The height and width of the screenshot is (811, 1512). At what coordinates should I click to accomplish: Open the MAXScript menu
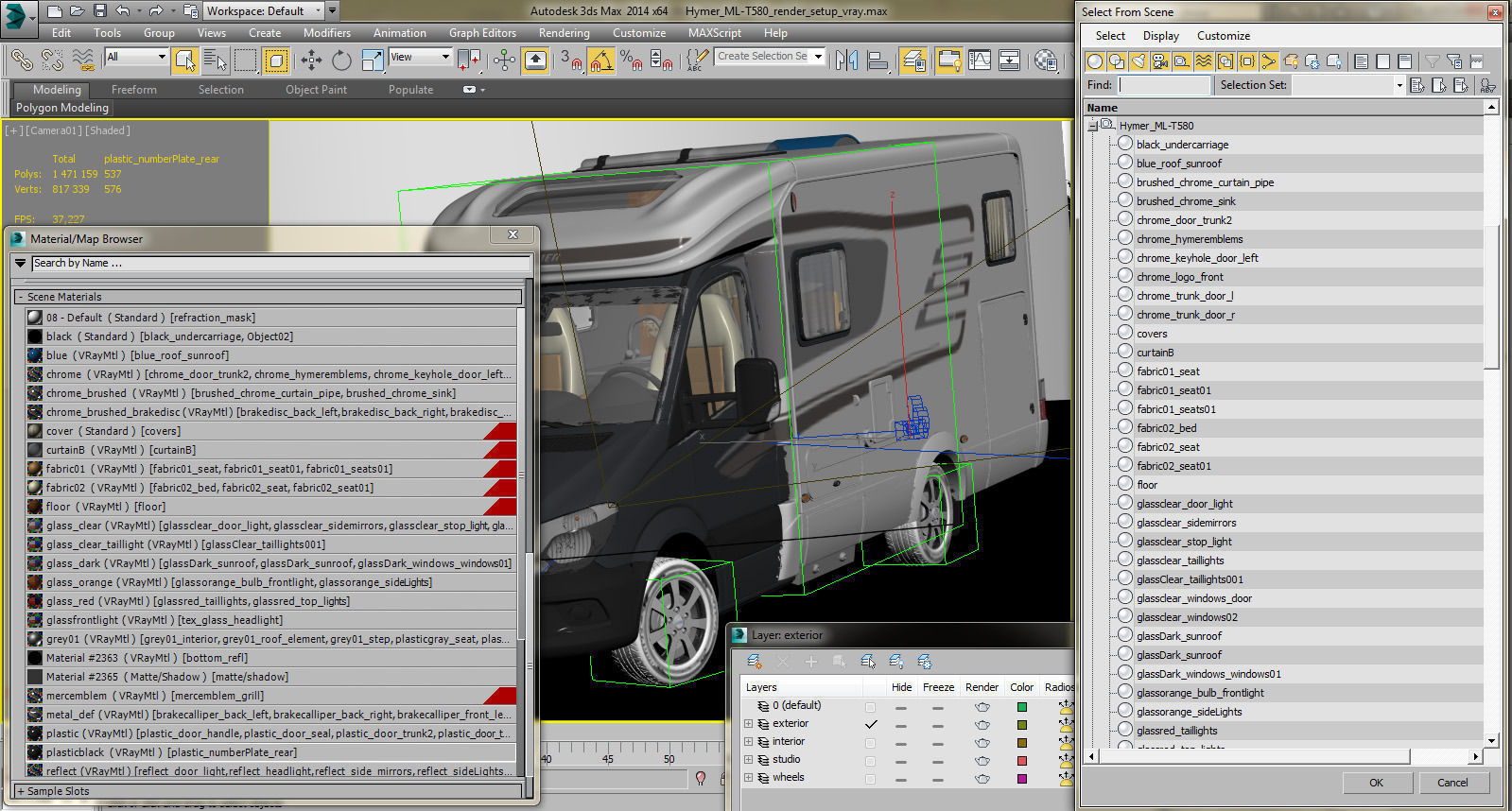click(x=715, y=33)
